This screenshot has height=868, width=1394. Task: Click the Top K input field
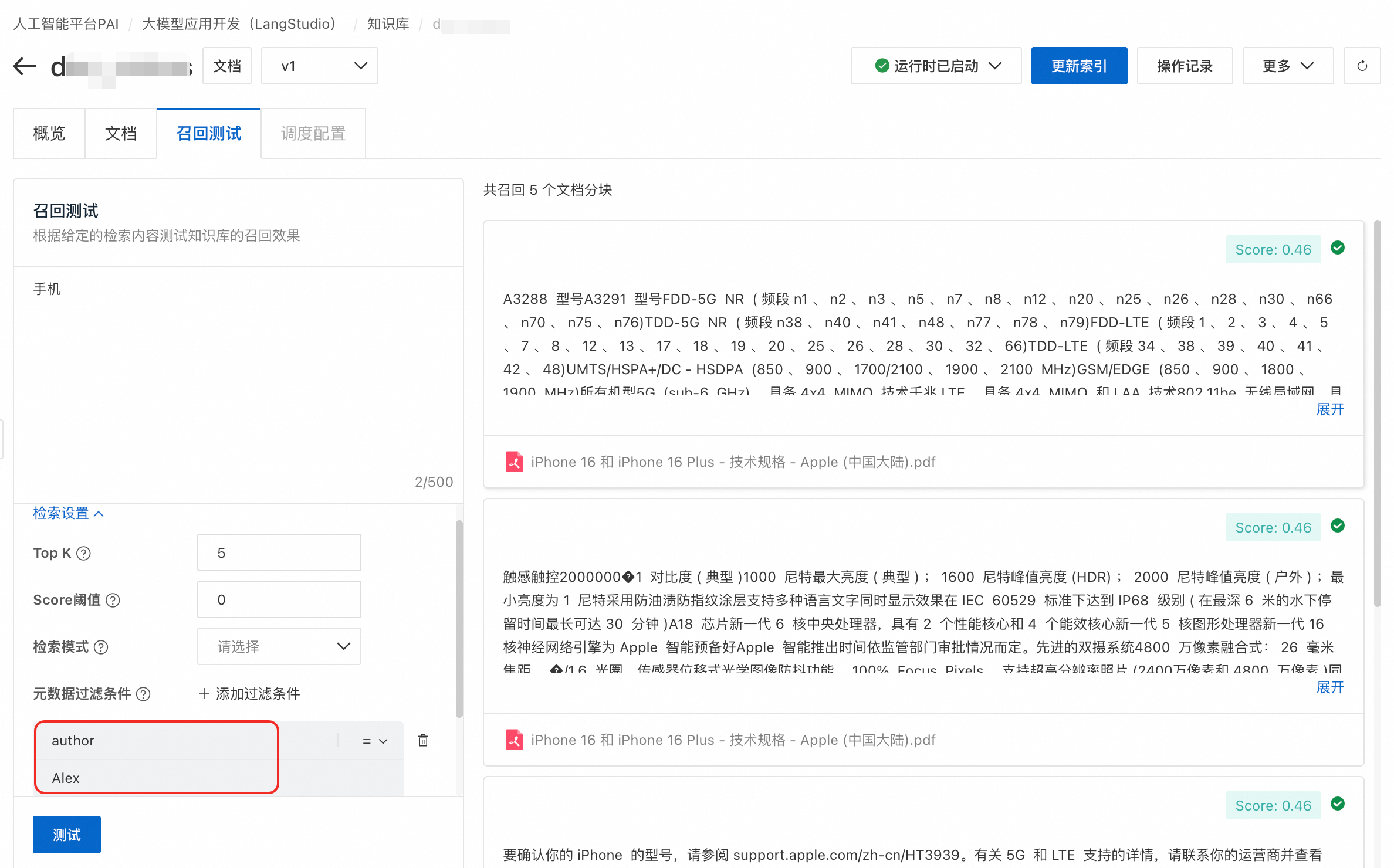point(279,552)
